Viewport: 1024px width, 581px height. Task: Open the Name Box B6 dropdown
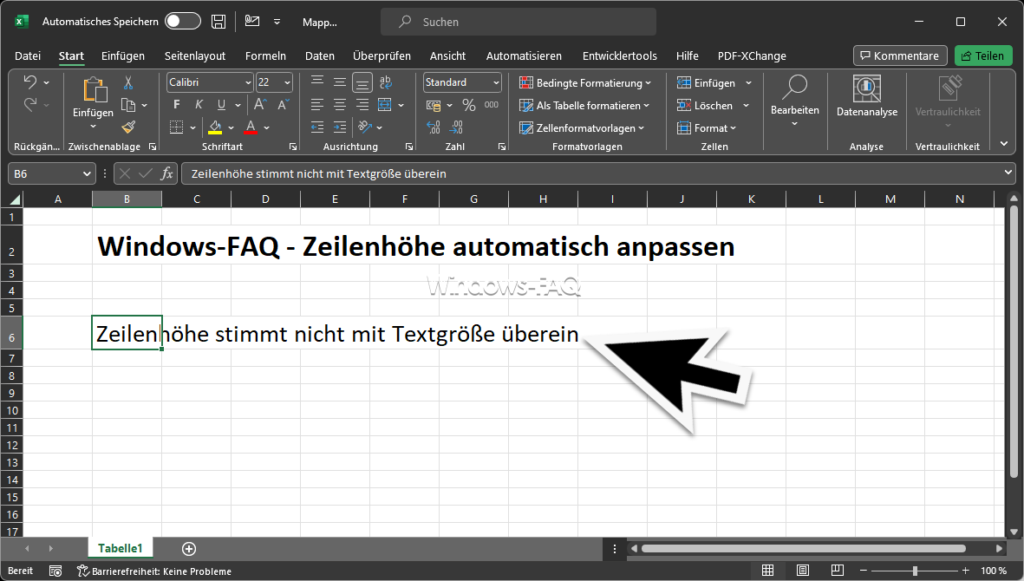point(87,174)
